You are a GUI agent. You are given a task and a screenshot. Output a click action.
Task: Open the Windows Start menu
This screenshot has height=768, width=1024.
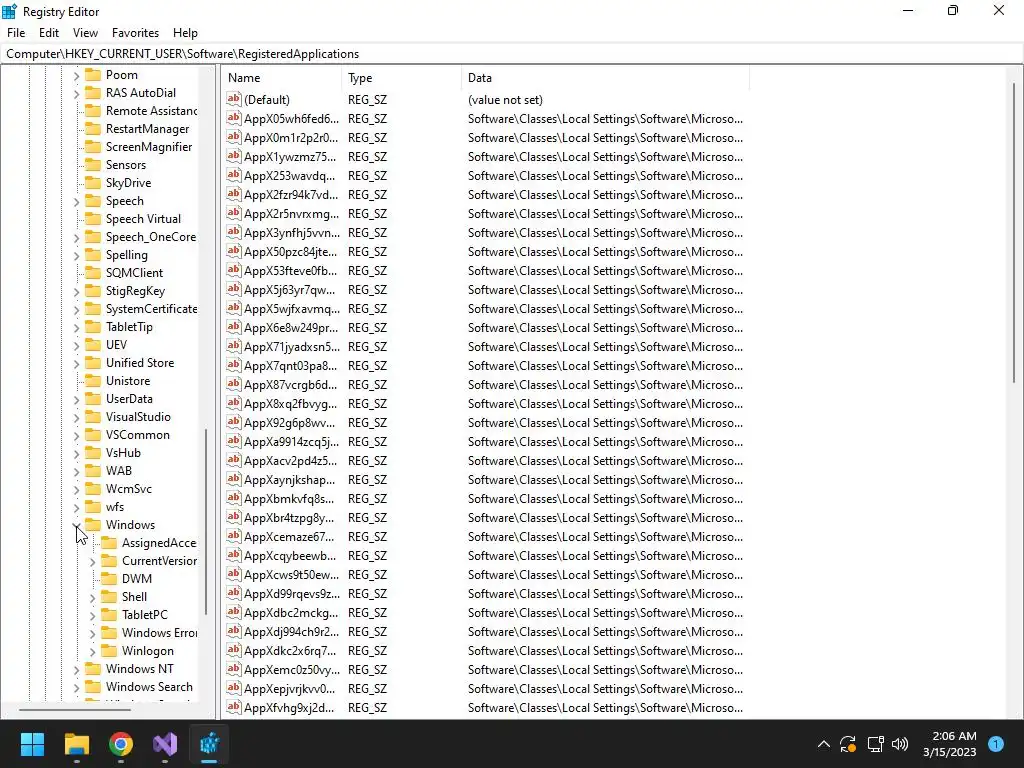click(x=32, y=744)
